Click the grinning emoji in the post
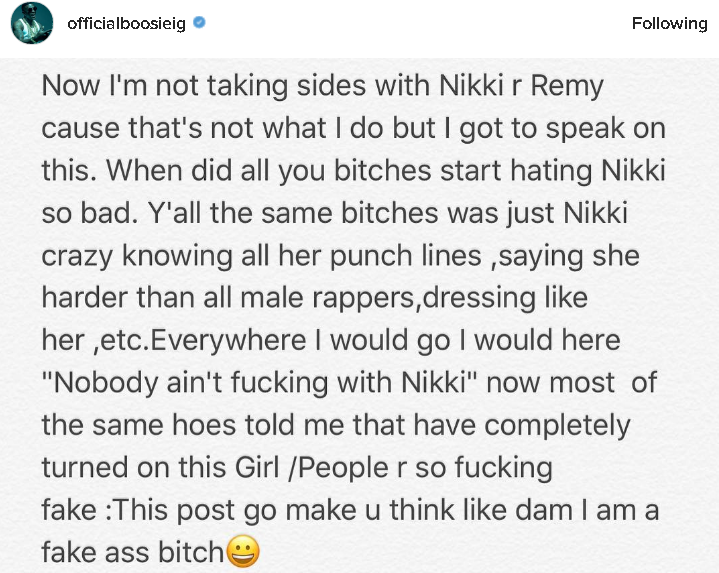Viewport: 719px width, 573px height. coord(245,551)
